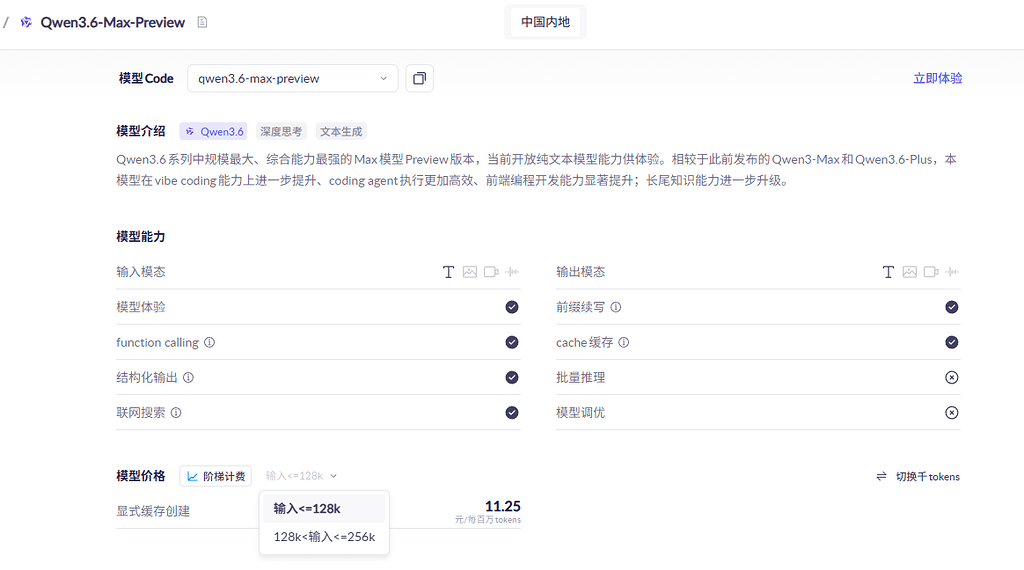Click the 深度思考 tag

point(281,131)
